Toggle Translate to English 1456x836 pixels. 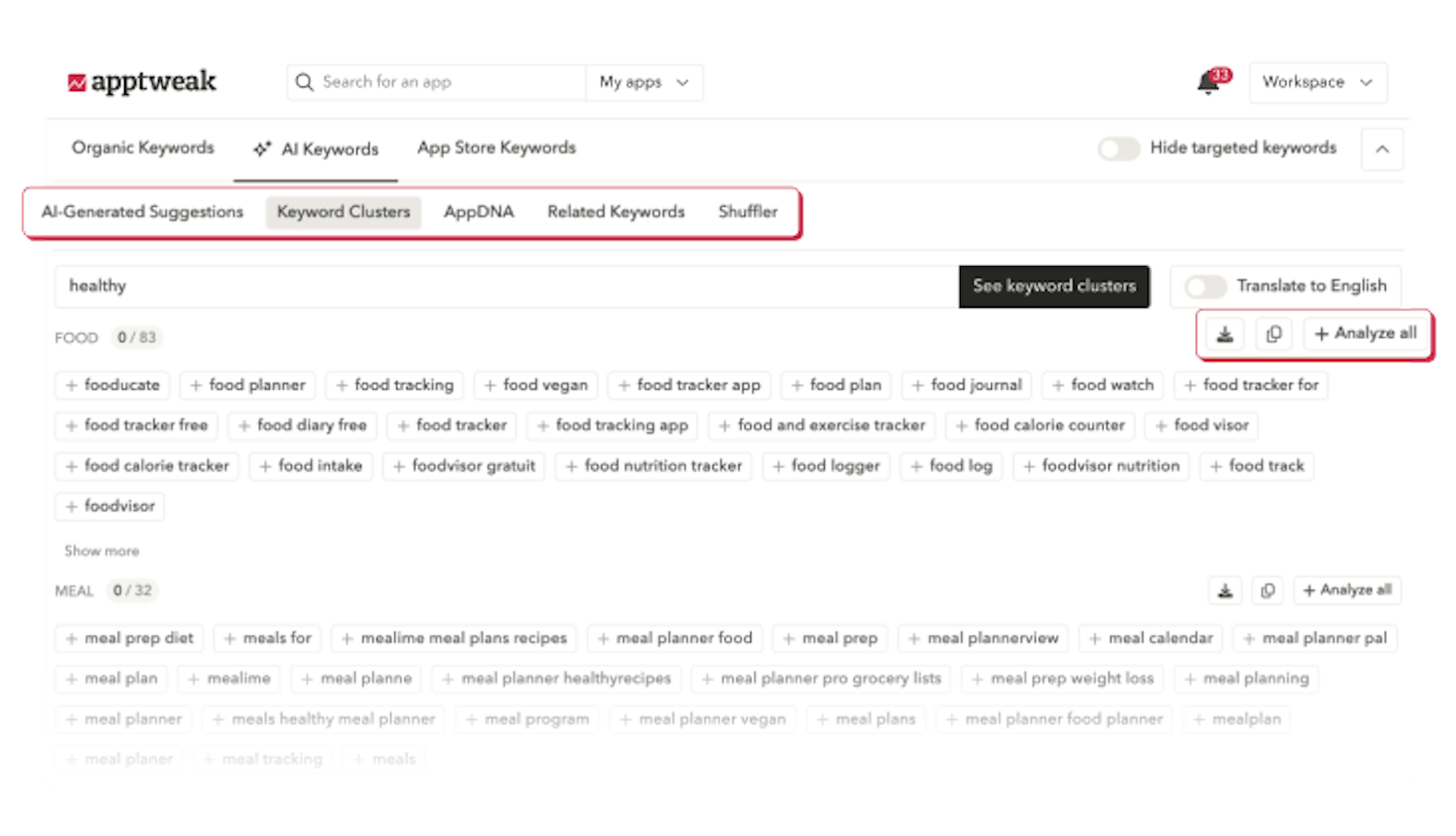(x=1206, y=285)
